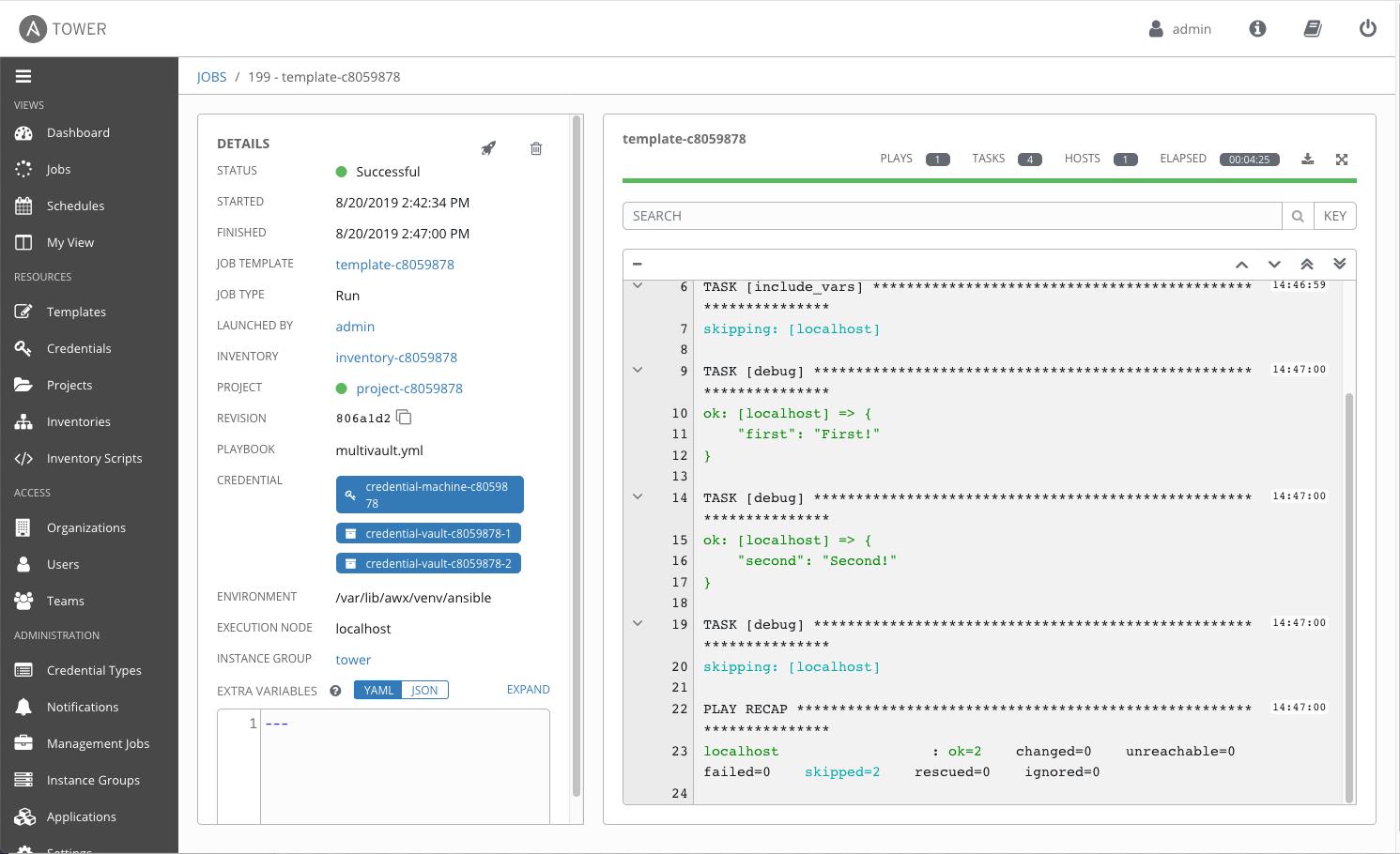Image resolution: width=1400 pixels, height=854 pixels.
Task: Collapse the include_vars task at line 6
Action: point(638,285)
